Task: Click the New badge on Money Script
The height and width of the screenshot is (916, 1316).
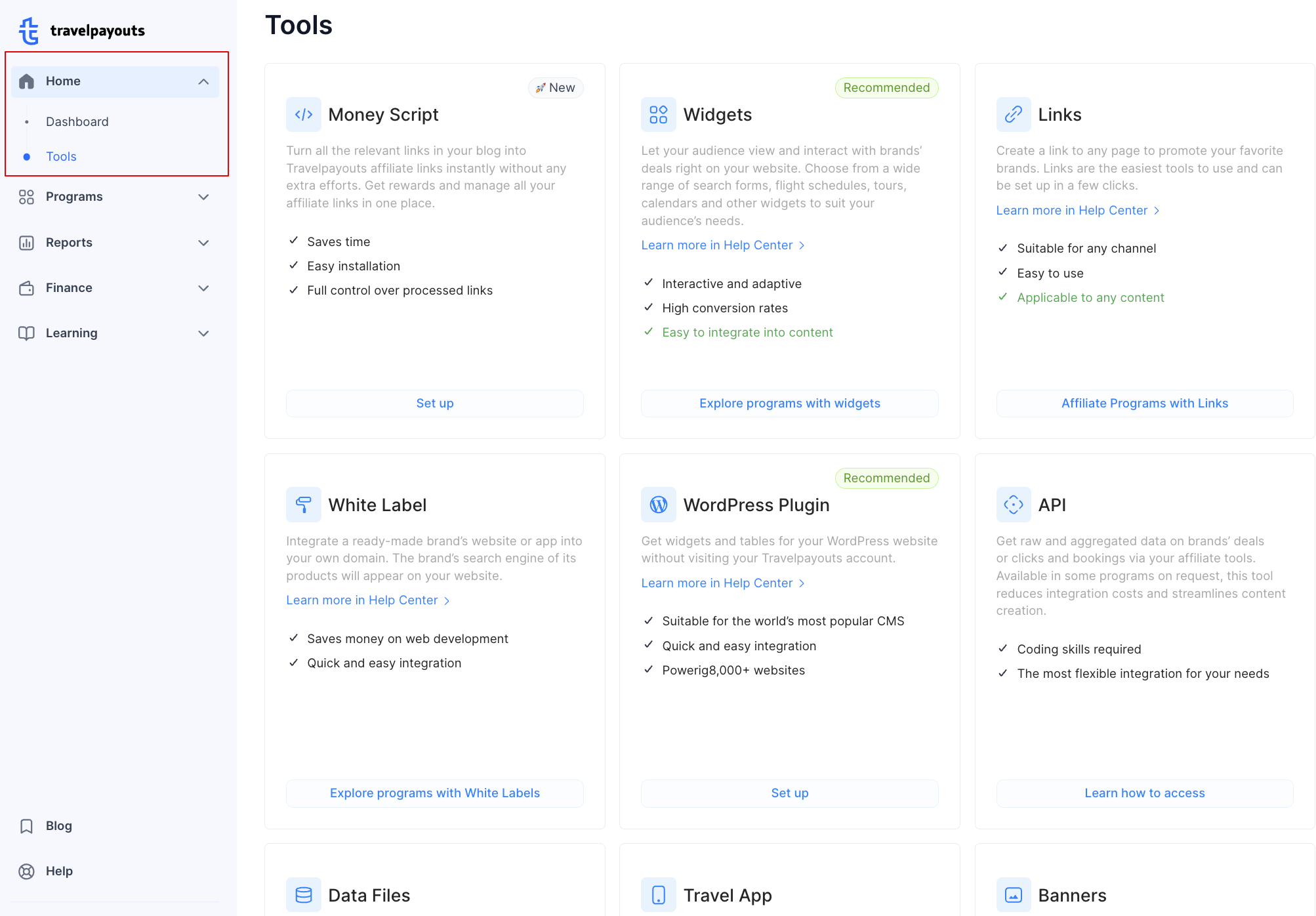Action: 556,88
